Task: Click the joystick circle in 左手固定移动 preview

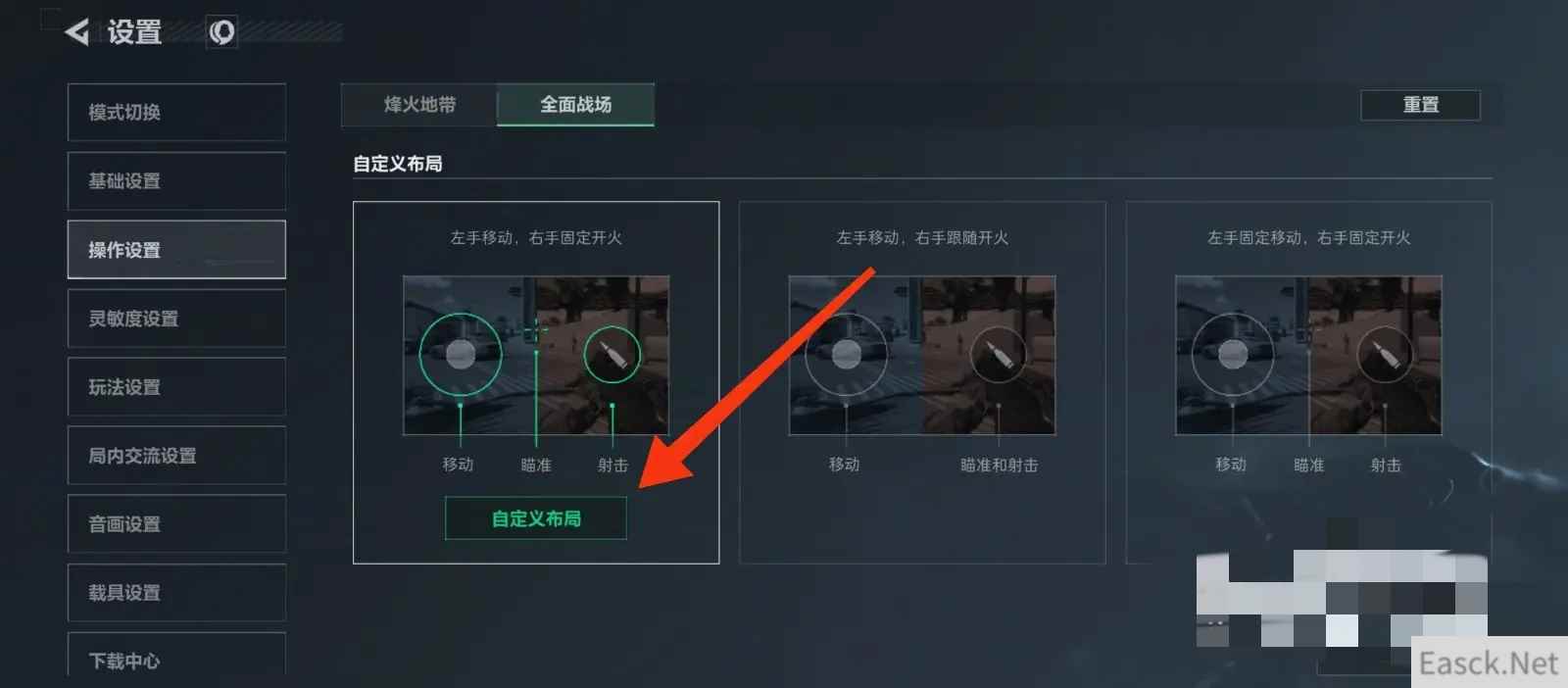Action: pyautogui.click(x=1233, y=355)
